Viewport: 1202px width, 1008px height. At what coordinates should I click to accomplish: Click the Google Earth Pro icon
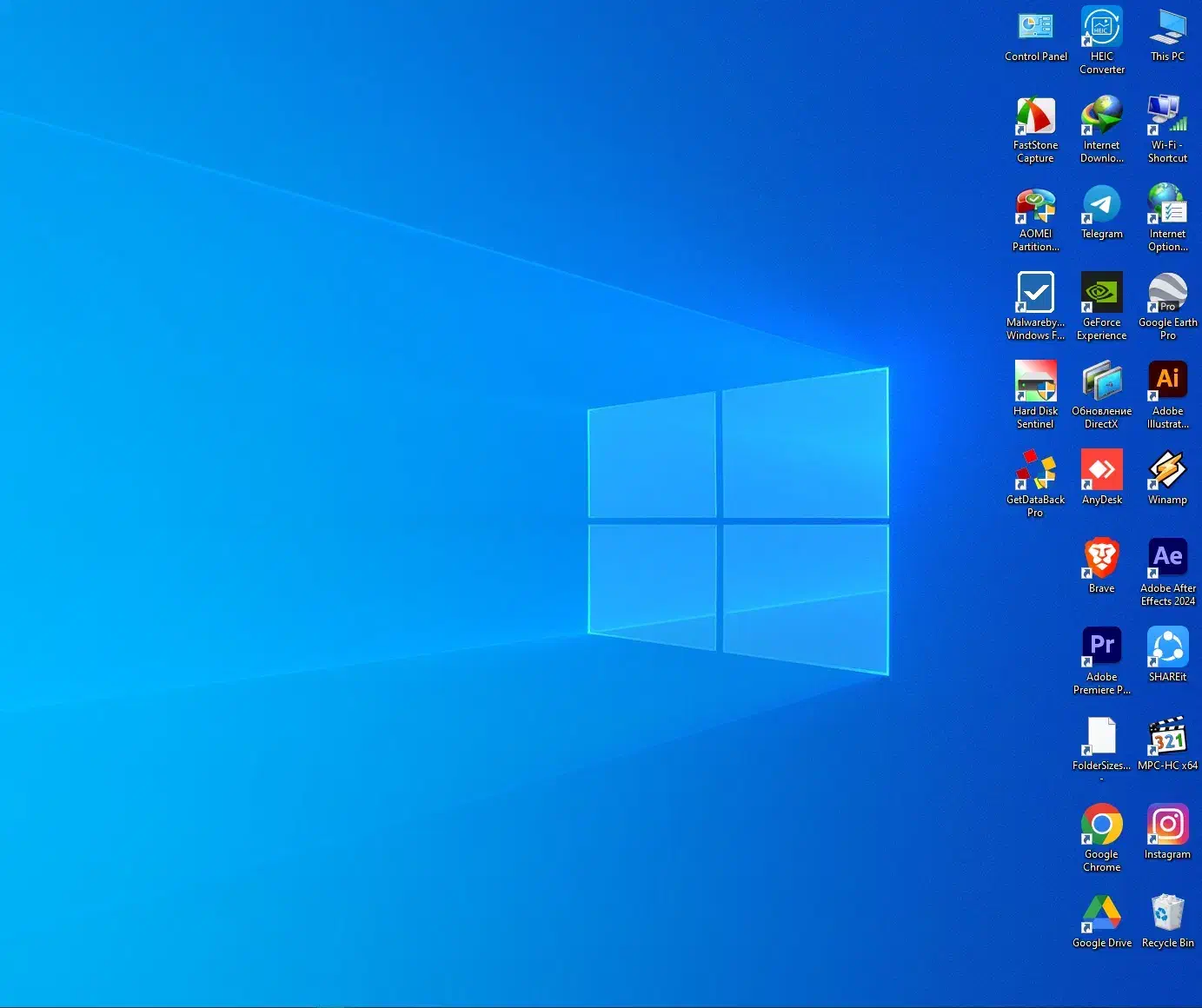pyautogui.click(x=1167, y=295)
